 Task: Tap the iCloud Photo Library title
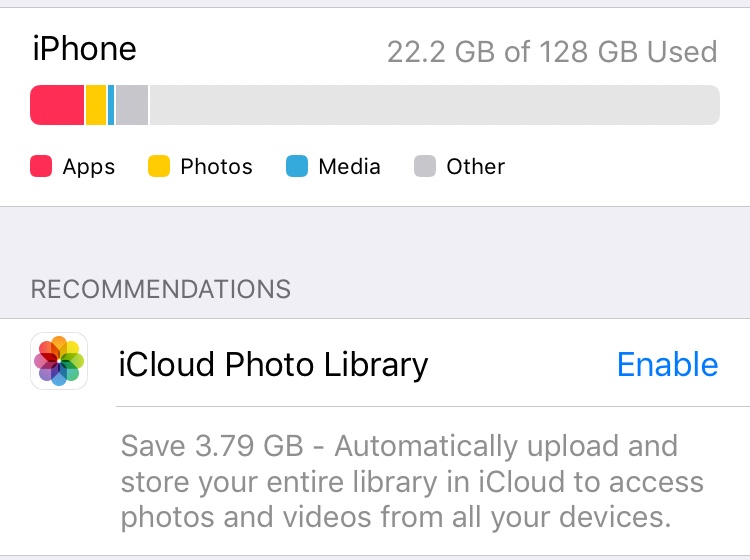coord(273,365)
